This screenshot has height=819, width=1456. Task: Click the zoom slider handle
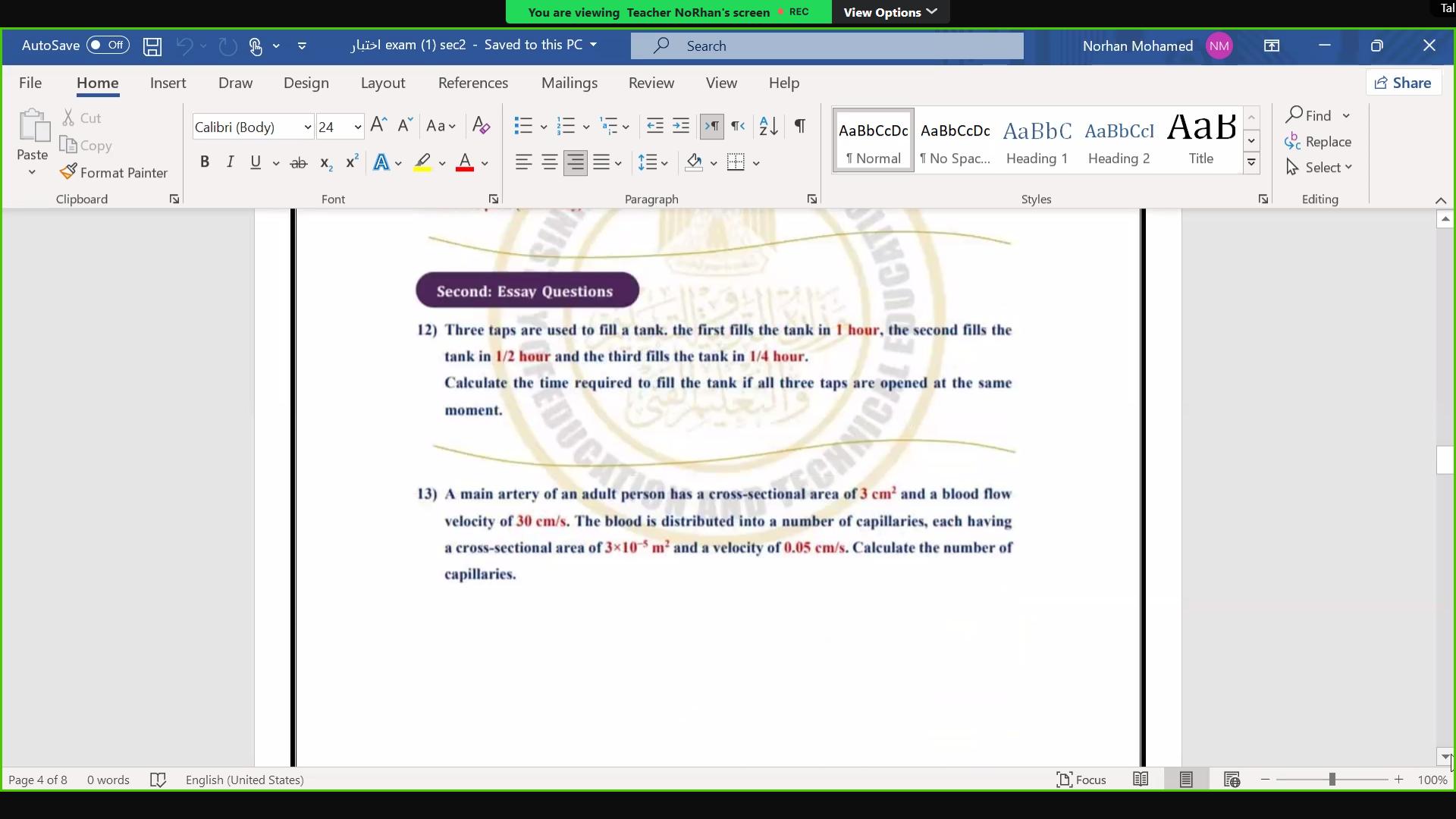[x=1332, y=780]
